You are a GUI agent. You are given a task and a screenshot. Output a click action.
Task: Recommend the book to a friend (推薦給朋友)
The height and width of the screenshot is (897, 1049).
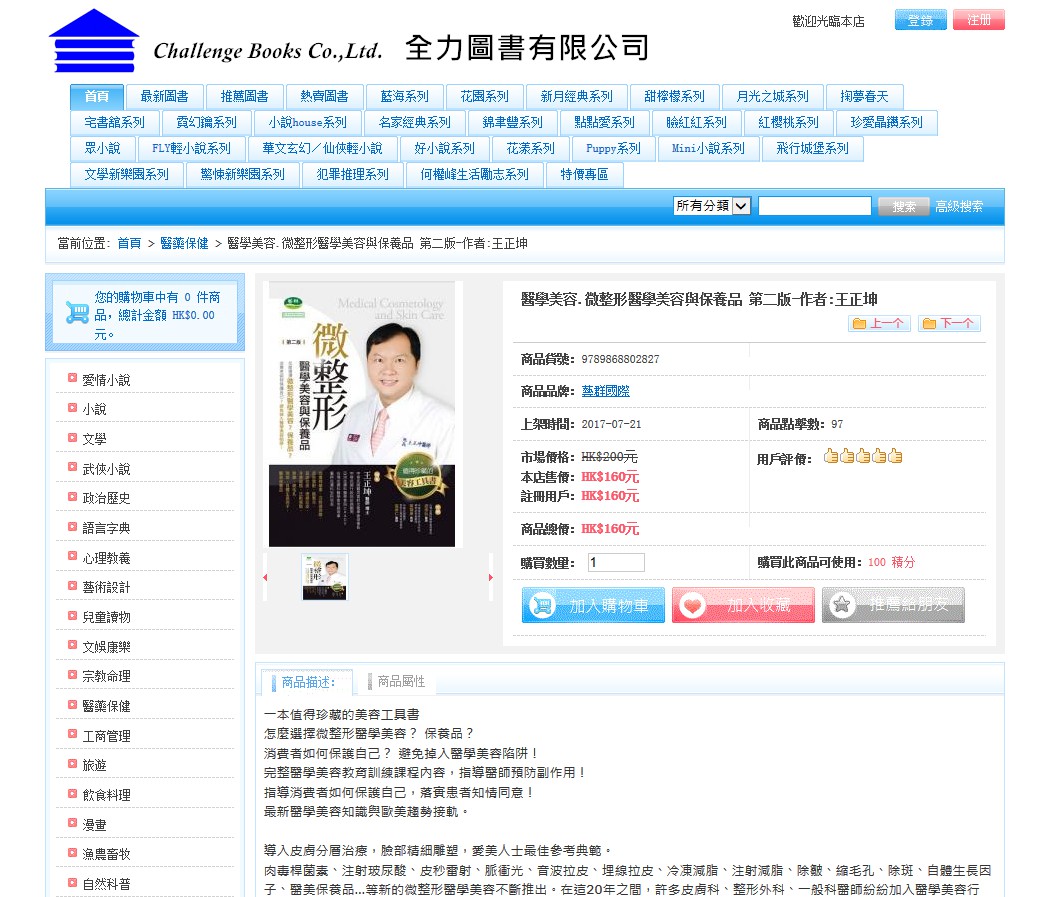[x=893, y=605]
